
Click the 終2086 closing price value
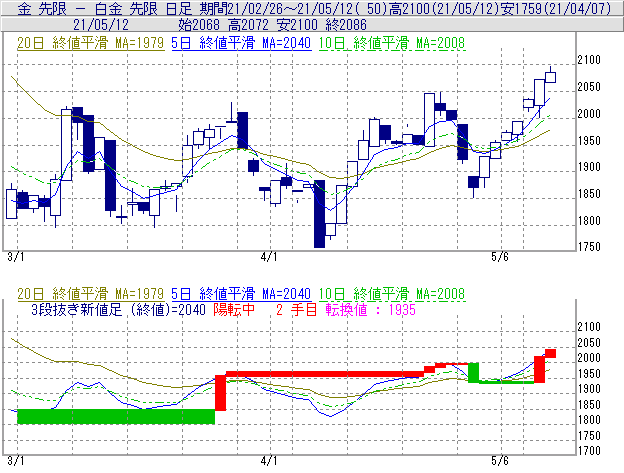[x=346, y=25]
